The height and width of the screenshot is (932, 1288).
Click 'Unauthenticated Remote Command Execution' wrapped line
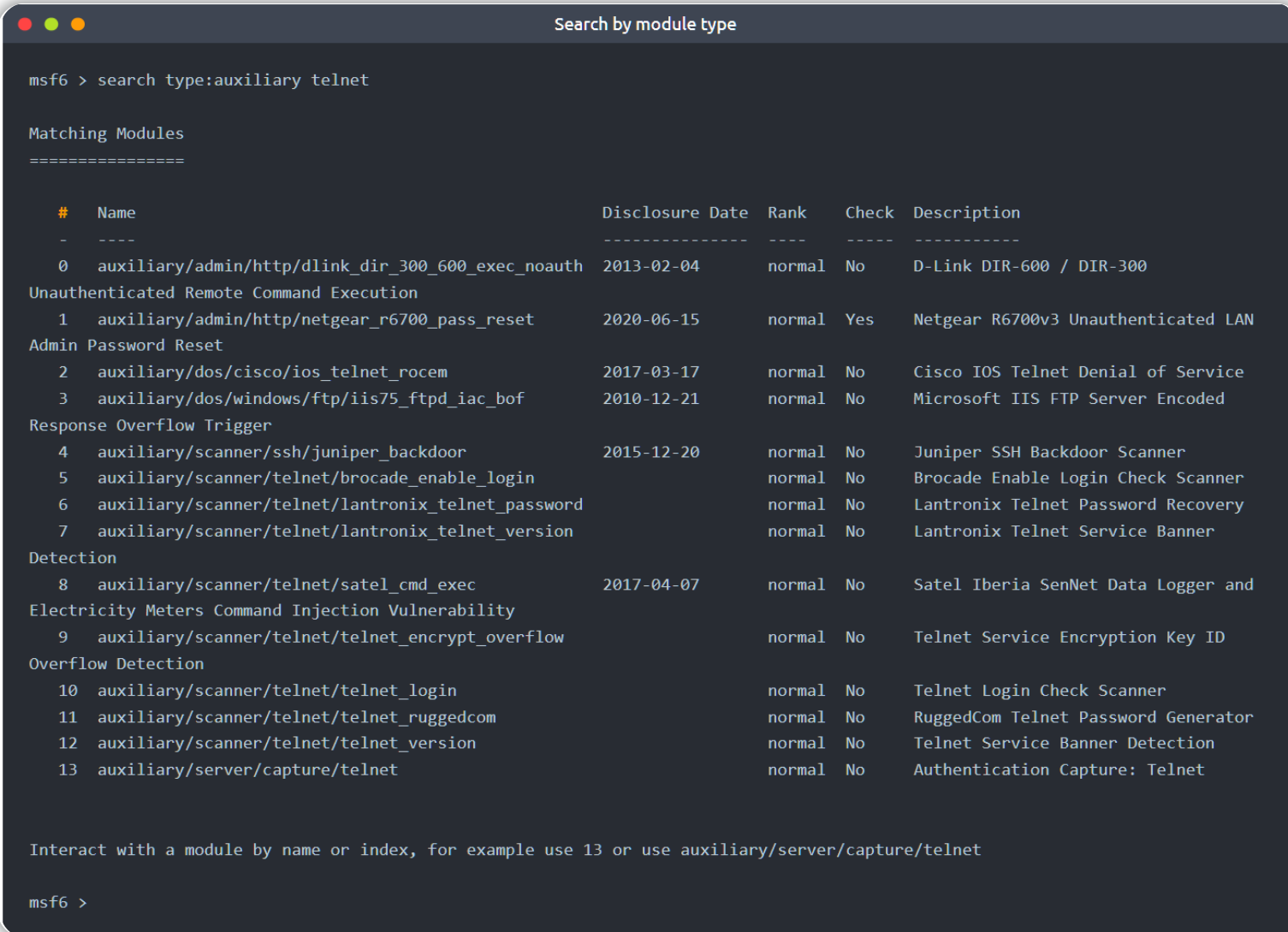pyautogui.click(x=223, y=293)
